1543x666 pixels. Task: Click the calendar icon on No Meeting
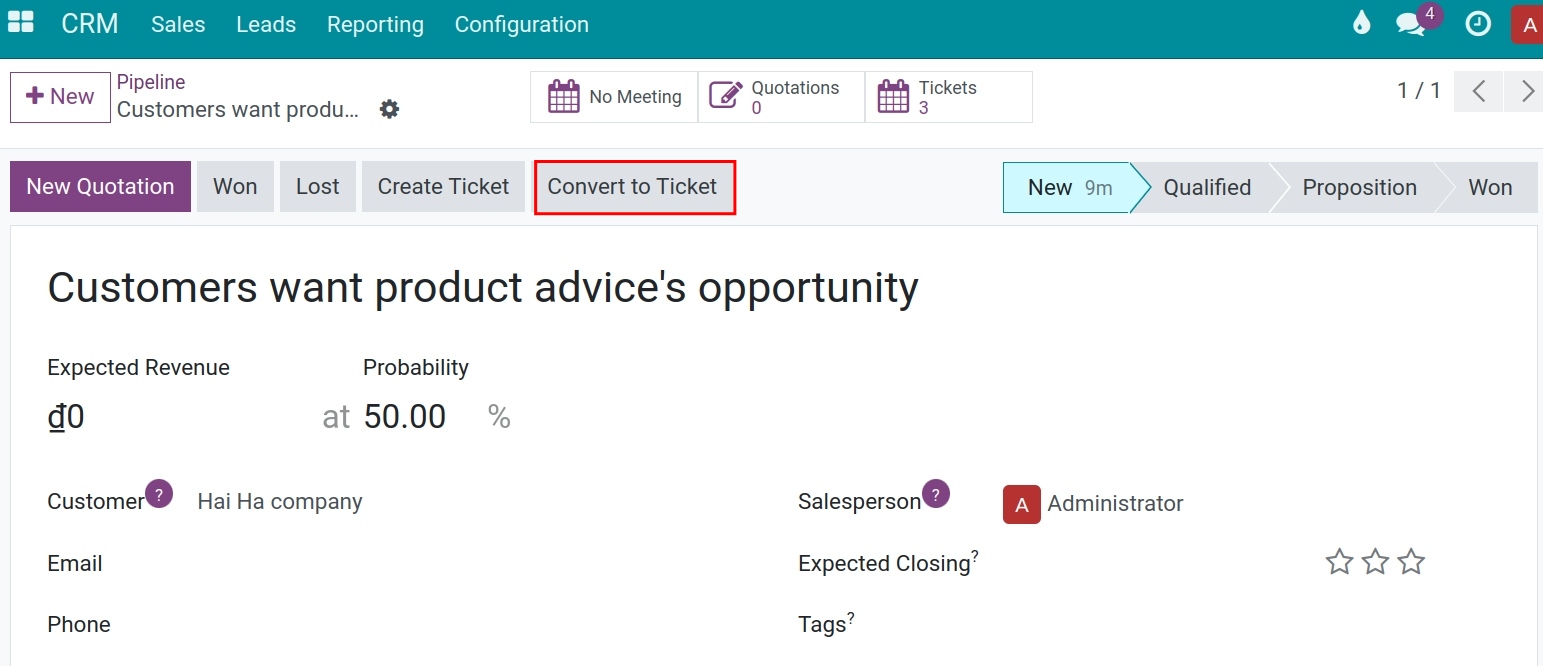point(564,97)
